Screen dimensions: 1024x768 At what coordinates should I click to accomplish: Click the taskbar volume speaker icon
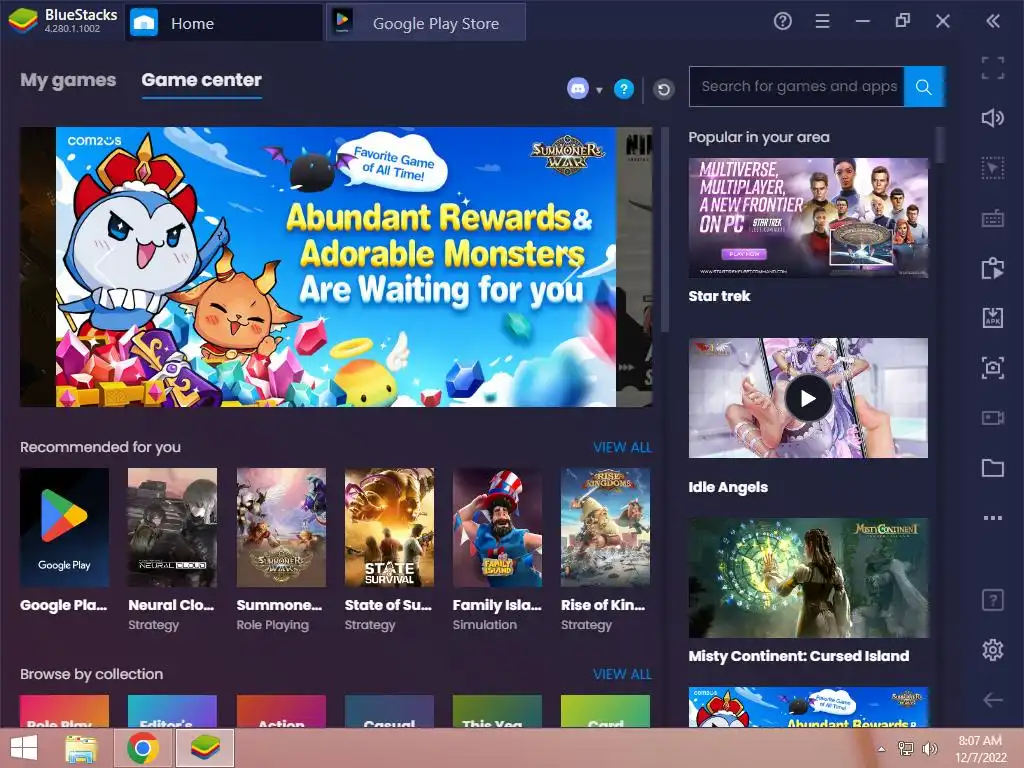coord(929,749)
